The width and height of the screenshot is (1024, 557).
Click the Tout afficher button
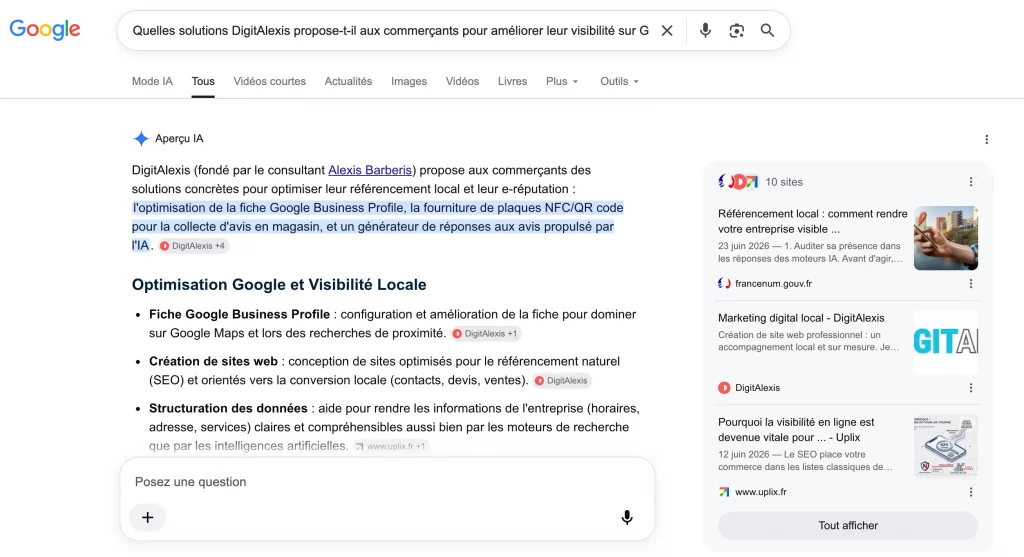coord(848,525)
